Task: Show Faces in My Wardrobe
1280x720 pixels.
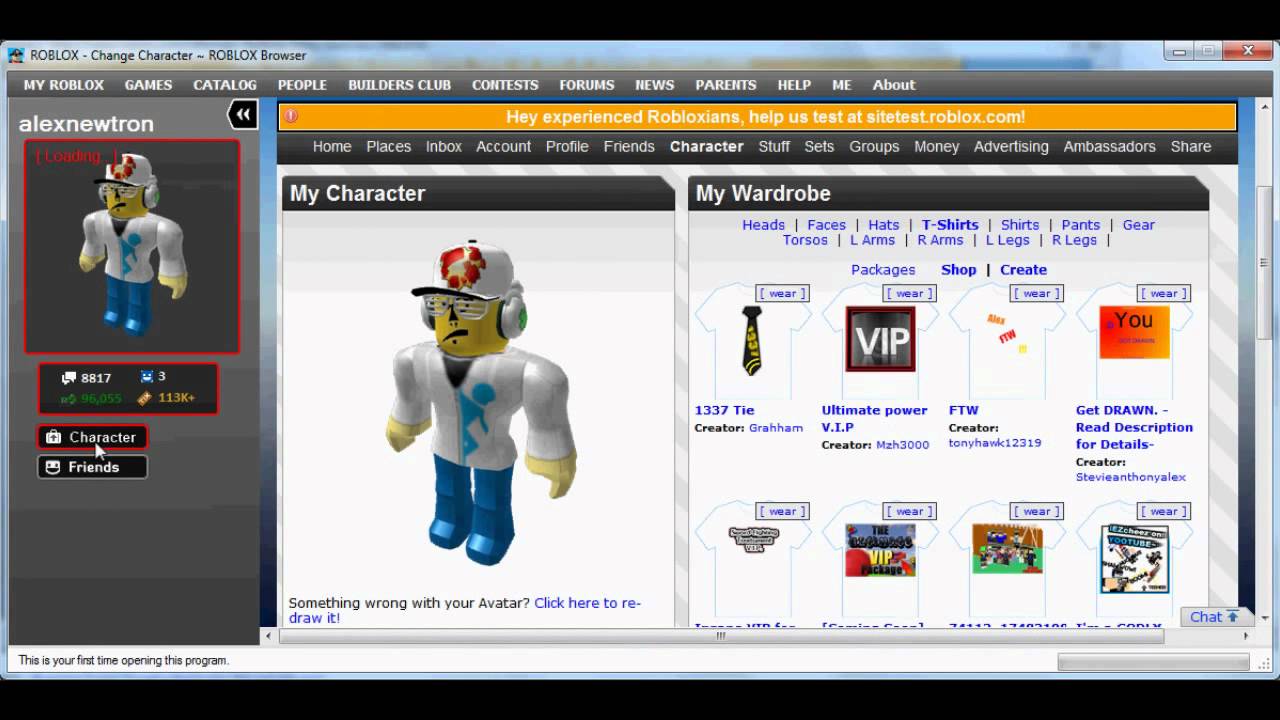Action: 827,225
